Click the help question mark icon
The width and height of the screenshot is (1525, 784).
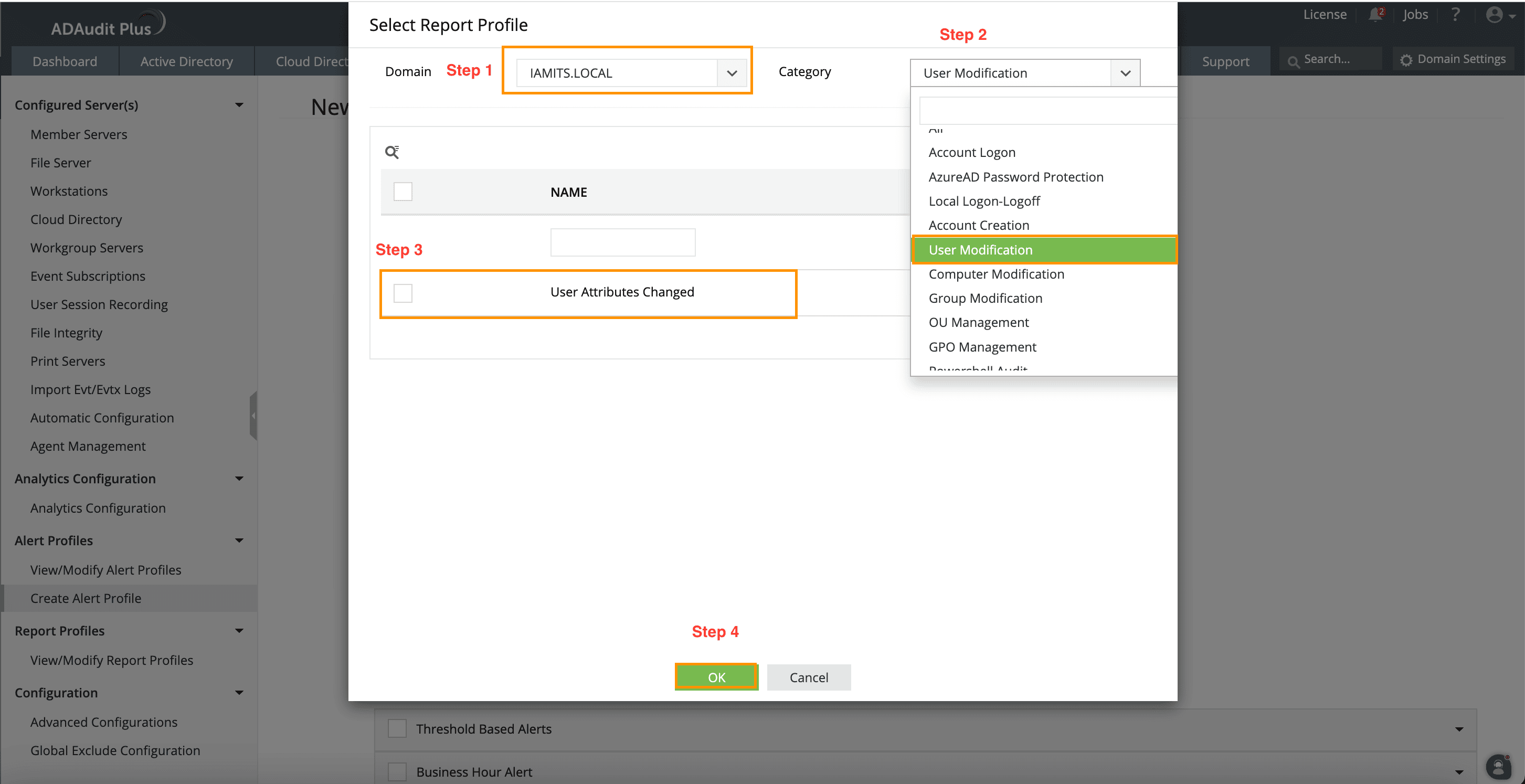click(x=1456, y=15)
